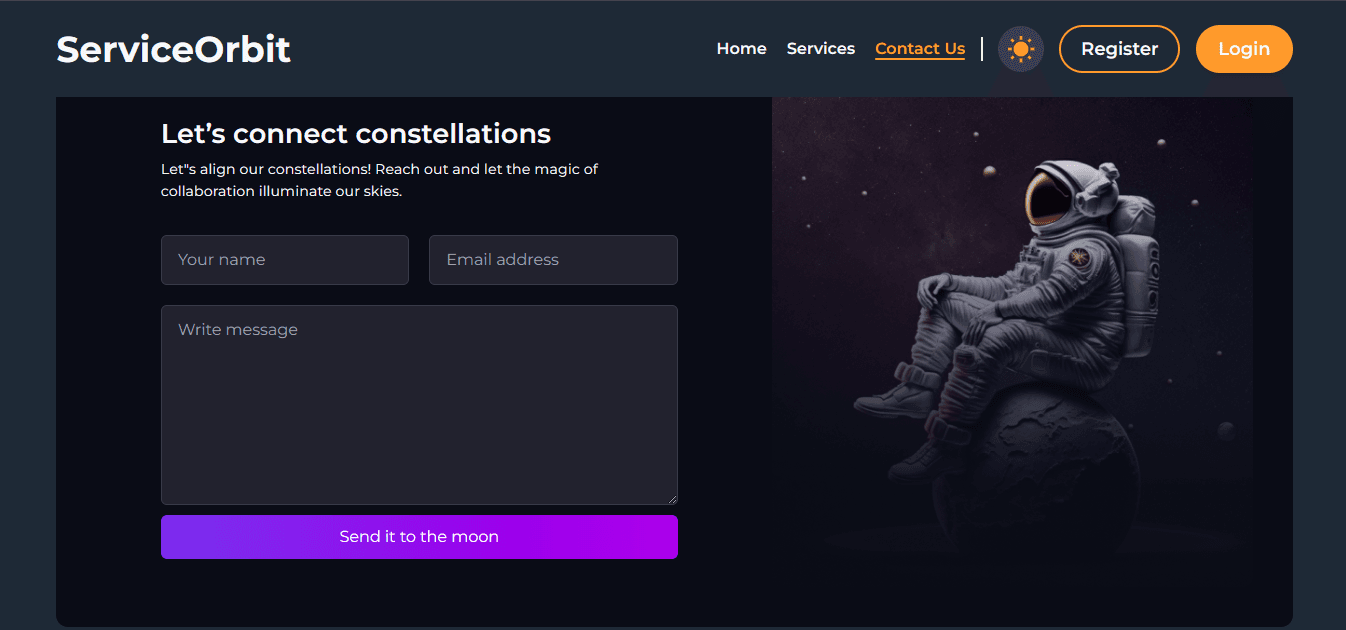This screenshot has width=1346, height=630.
Task: Focus the Your name field
Action: (x=285, y=260)
